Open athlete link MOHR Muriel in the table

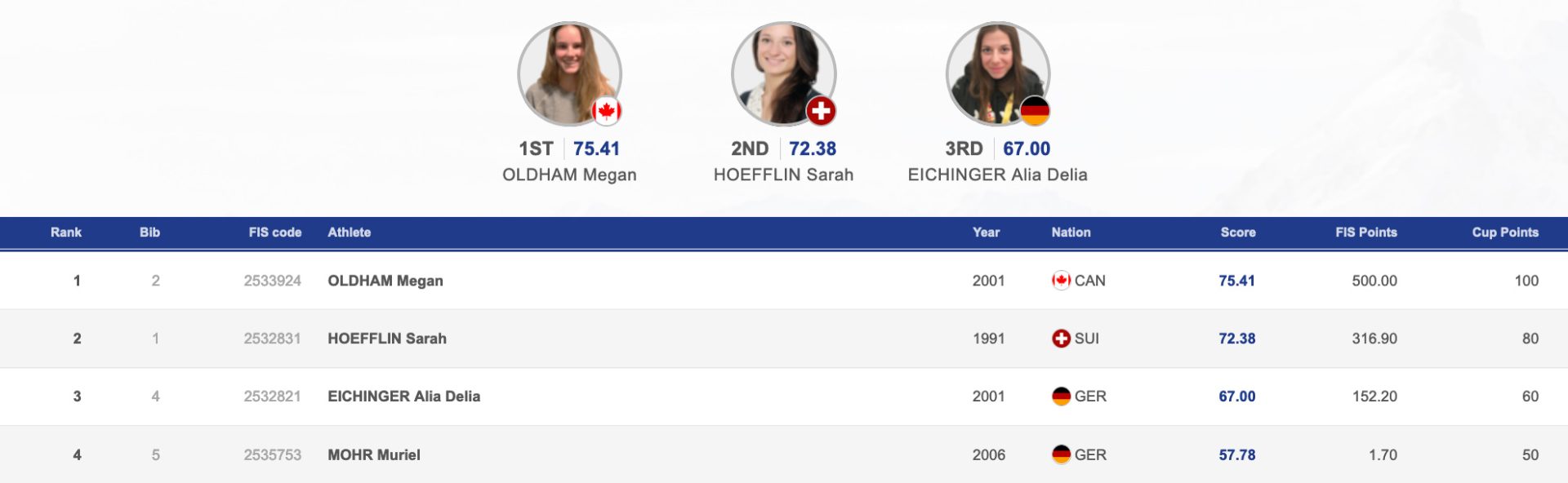click(374, 454)
